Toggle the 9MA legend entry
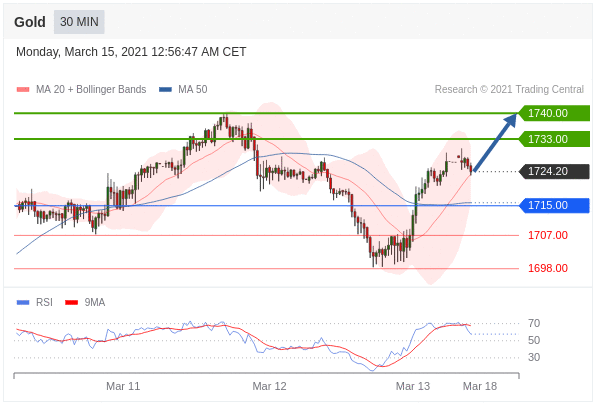Viewport: 598px width, 407px height. [85, 302]
